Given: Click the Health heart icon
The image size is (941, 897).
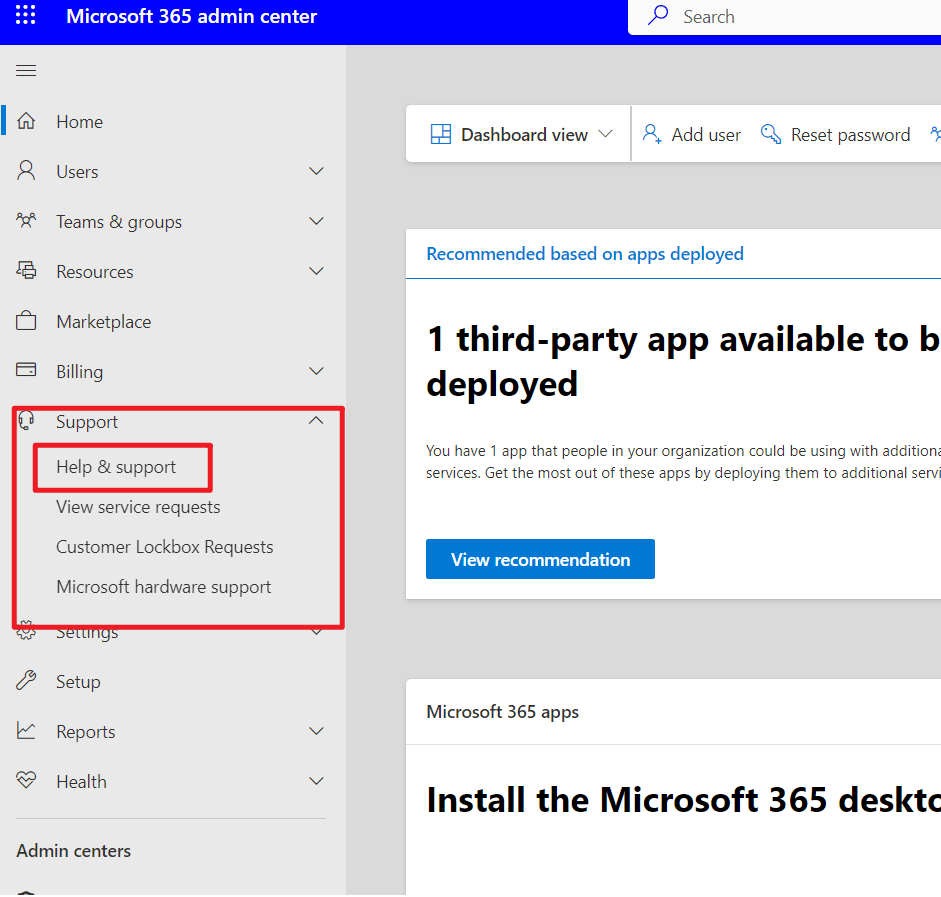Looking at the screenshot, I should [x=26, y=780].
